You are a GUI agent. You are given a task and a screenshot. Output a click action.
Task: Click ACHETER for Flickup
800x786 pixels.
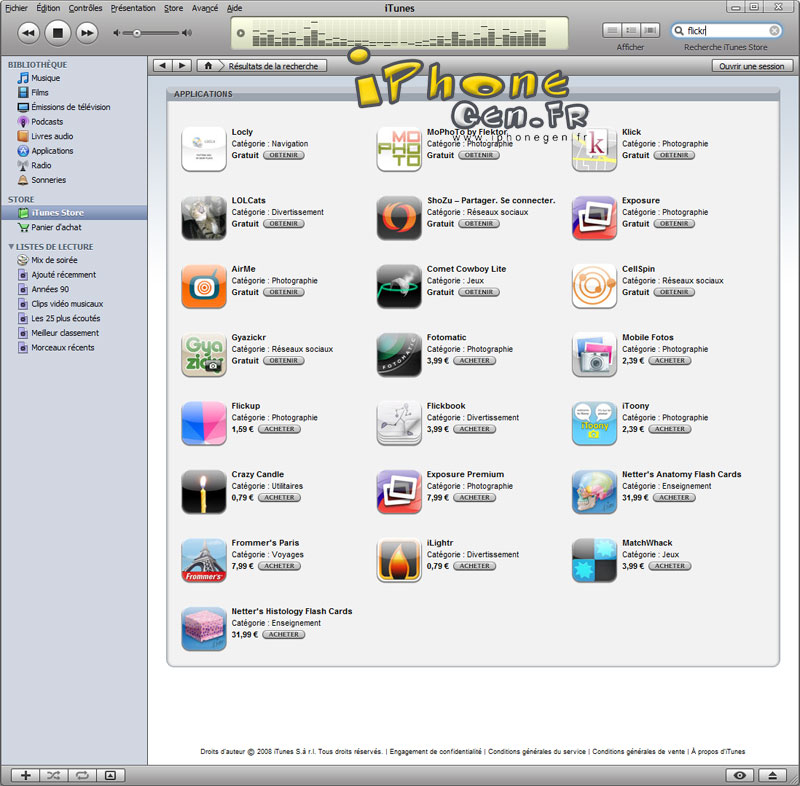279,429
